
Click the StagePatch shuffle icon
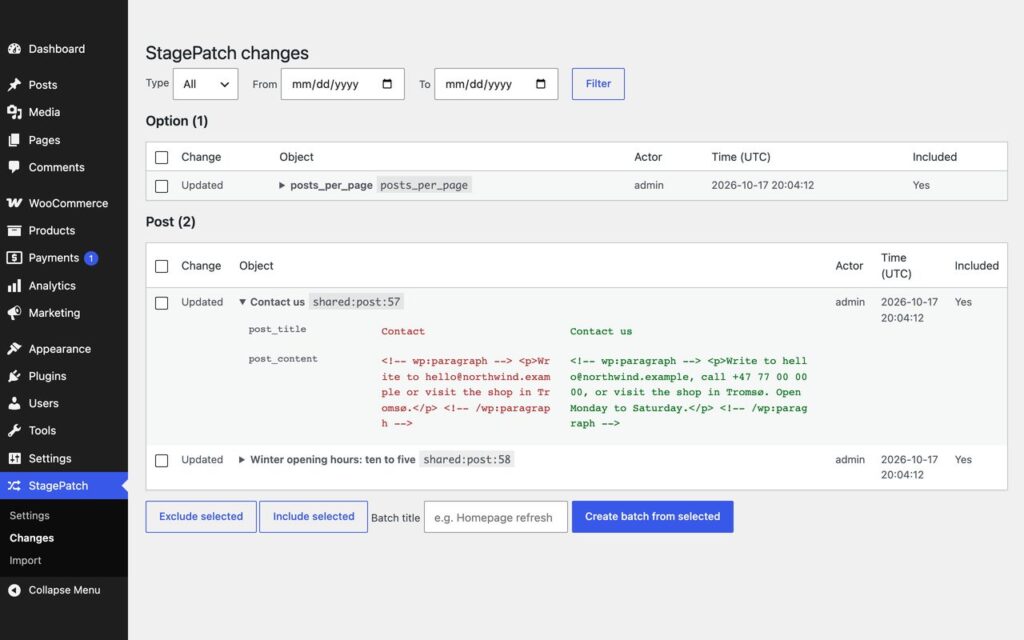point(14,486)
